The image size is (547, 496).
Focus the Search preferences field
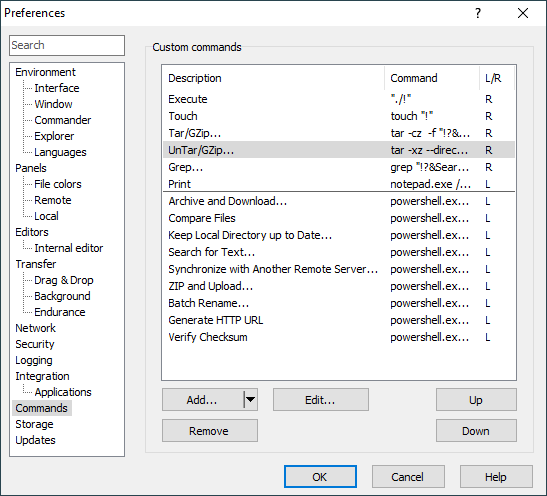point(67,45)
